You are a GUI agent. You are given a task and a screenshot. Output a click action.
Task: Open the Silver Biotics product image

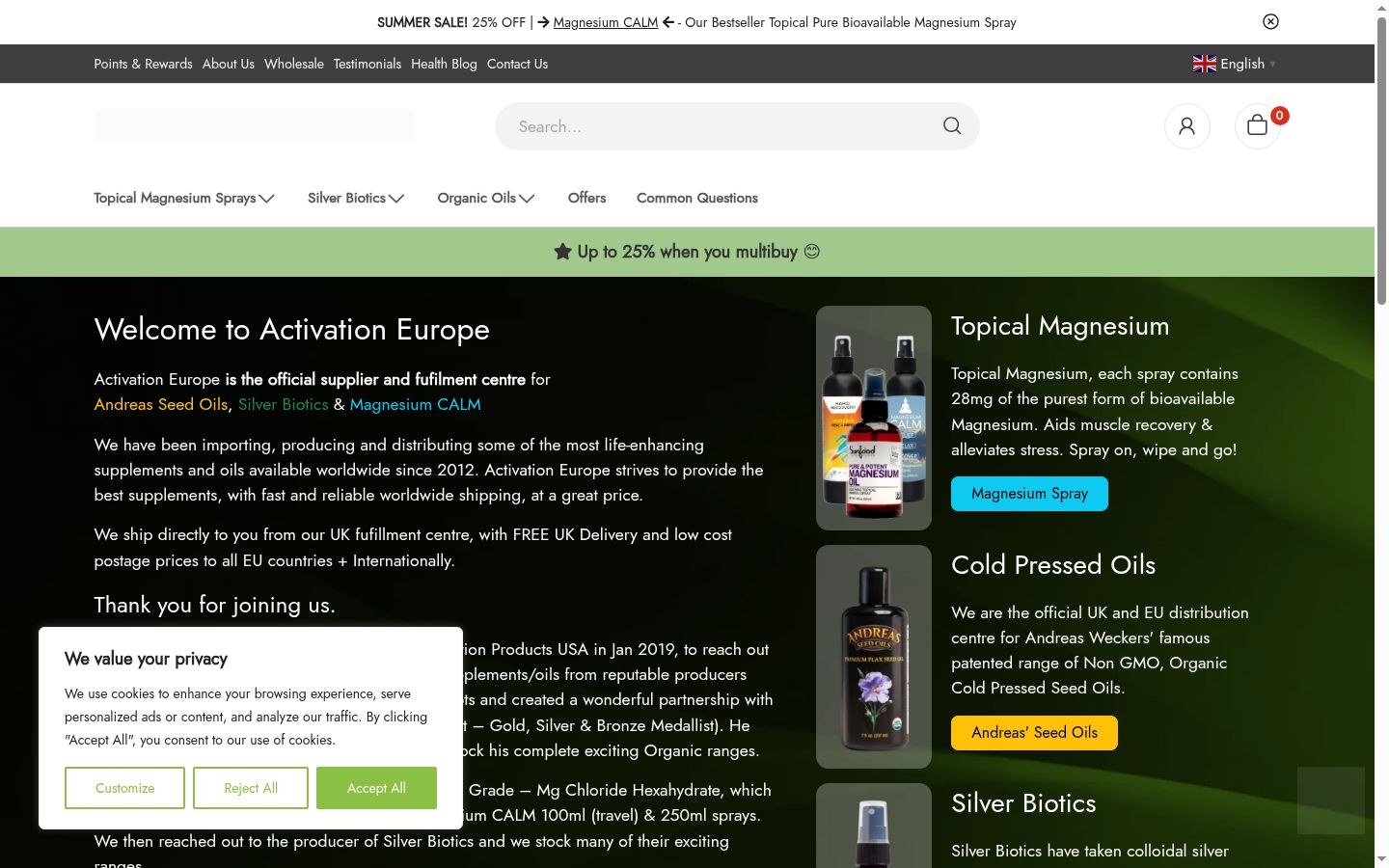point(874,826)
